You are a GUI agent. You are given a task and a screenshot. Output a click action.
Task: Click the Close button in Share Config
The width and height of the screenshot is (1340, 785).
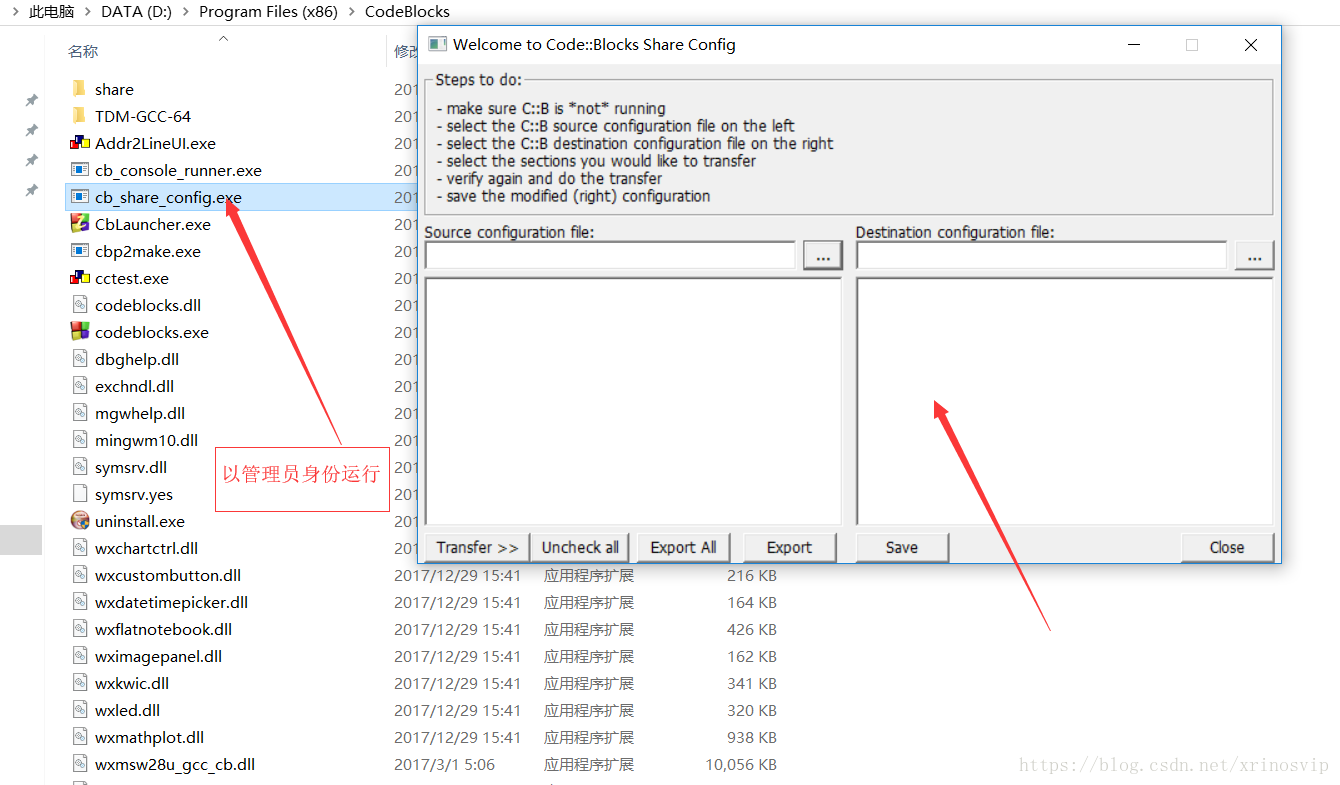pyautogui.click(x=1227, y=547)
